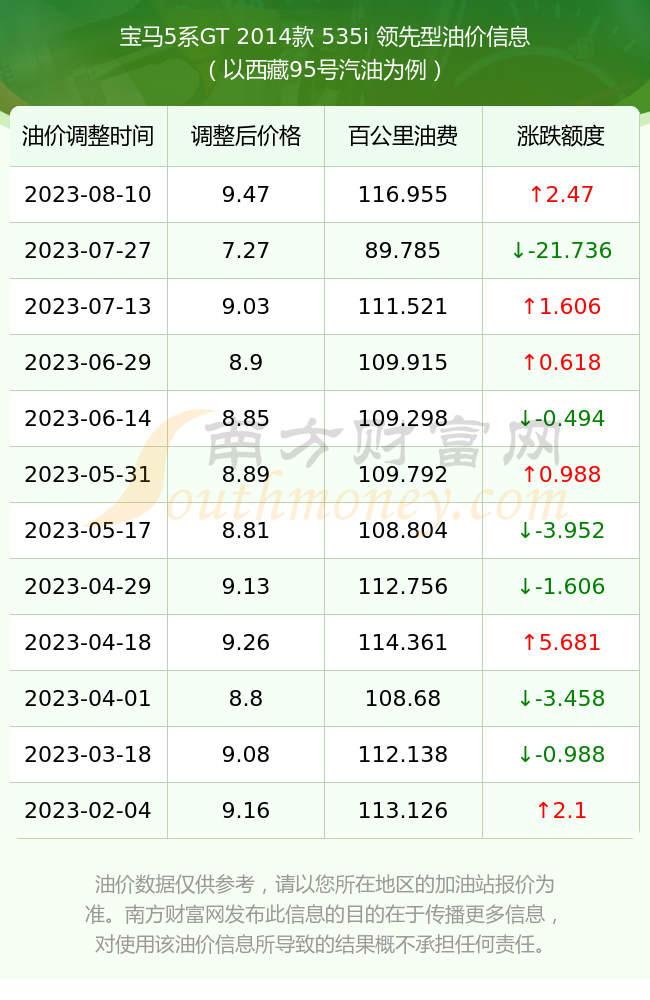The width and height of the screenshot is (650, 1000).
Task: Select the green ↓-3.458 change value
Action: tap(561, 698)
